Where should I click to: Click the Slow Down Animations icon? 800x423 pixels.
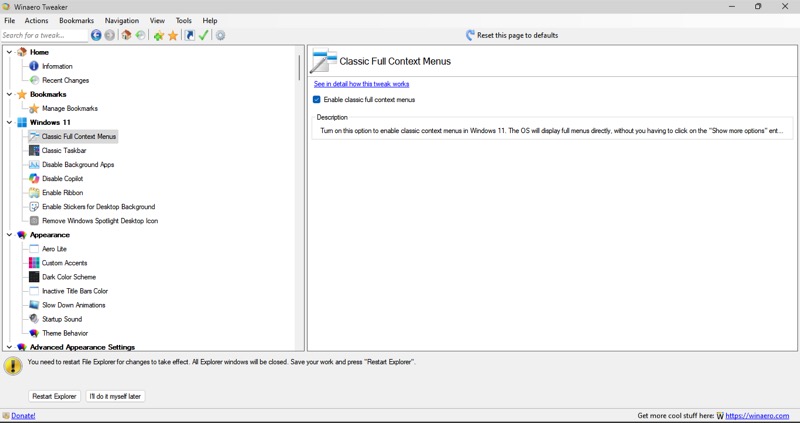click(x=34, y=305)
